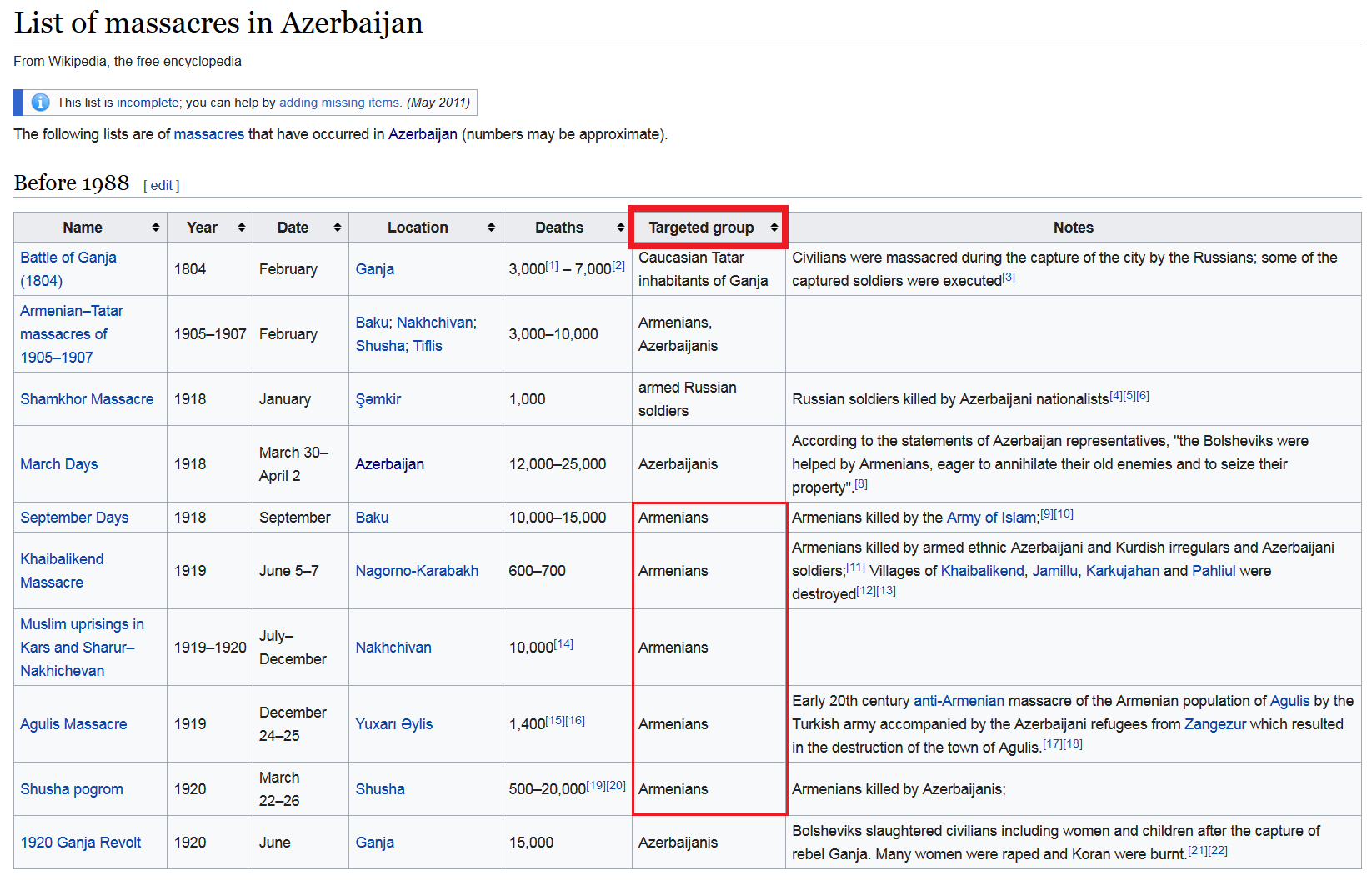1372x881 pixels.
Task: Select '12,000–25,000' deaths cell text
Action: 558,464
